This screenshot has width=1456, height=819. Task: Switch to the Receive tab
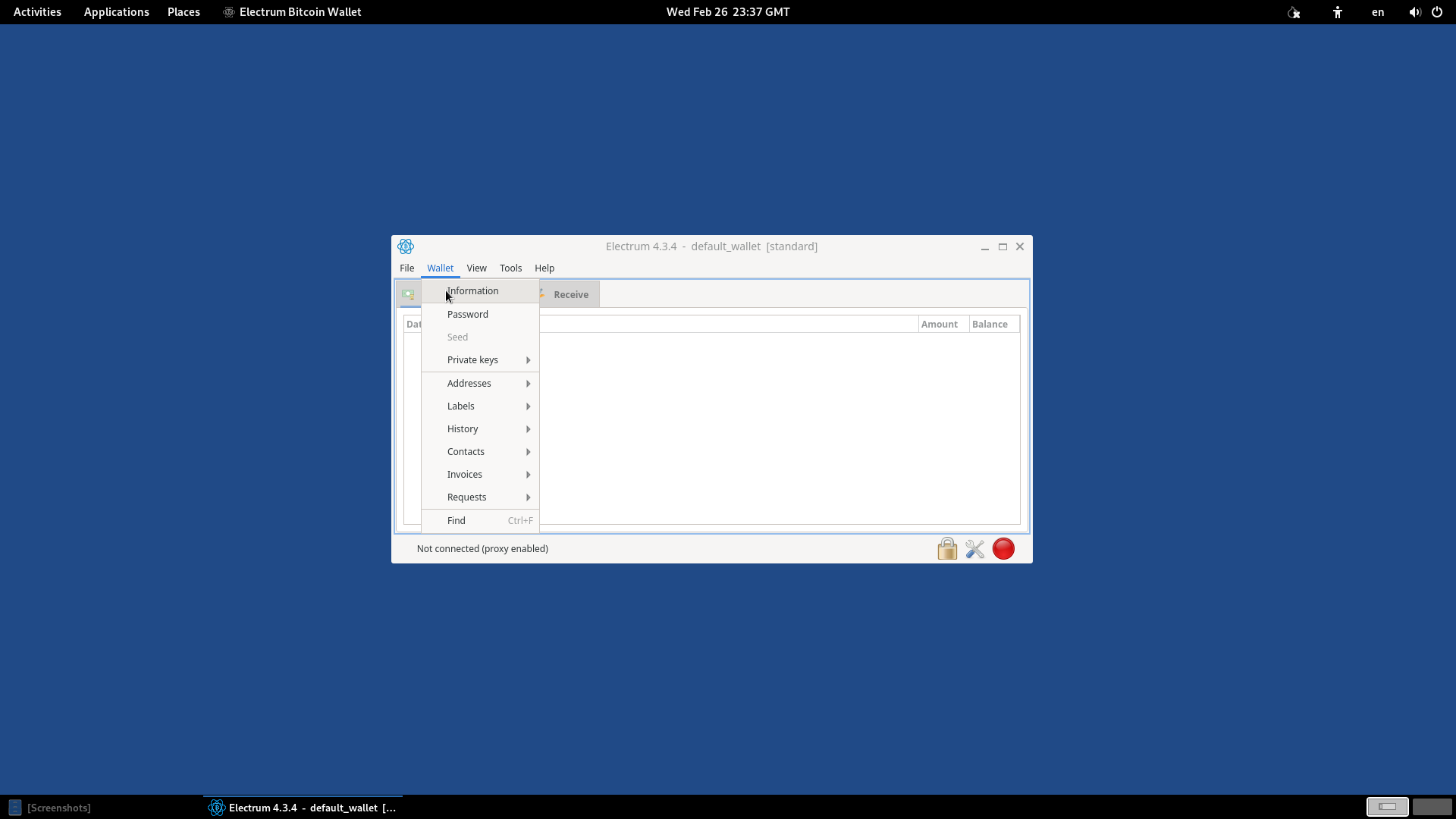coord(570,295)
